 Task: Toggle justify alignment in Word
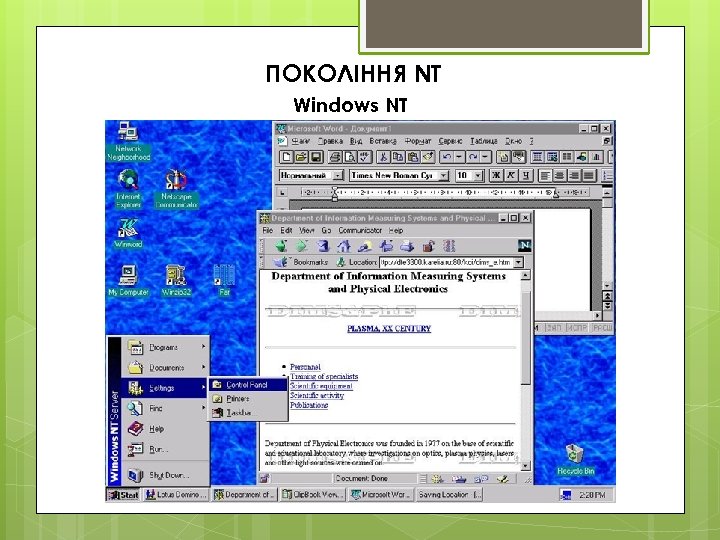(x=589, y=175)
